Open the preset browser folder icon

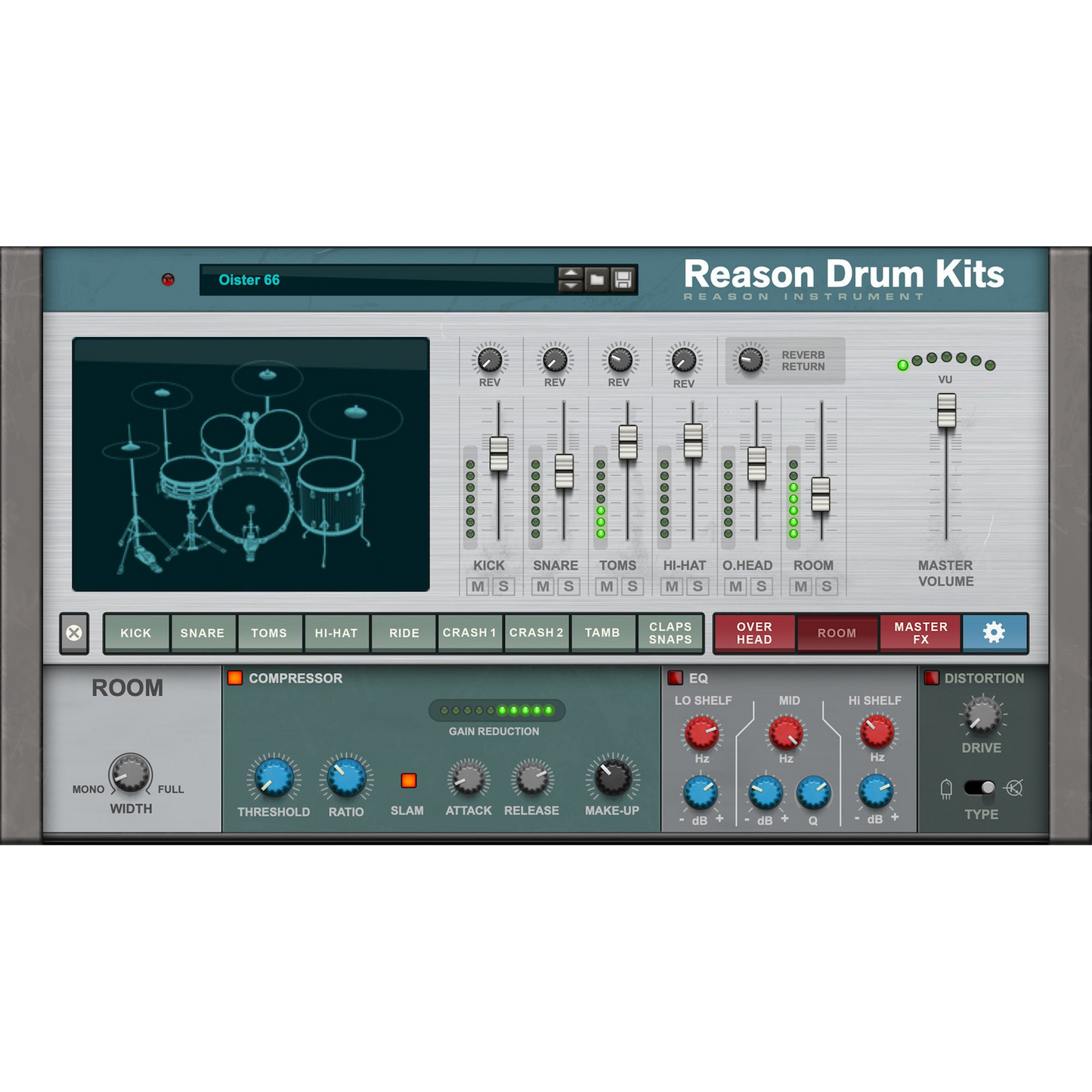(x=597, y=279)
